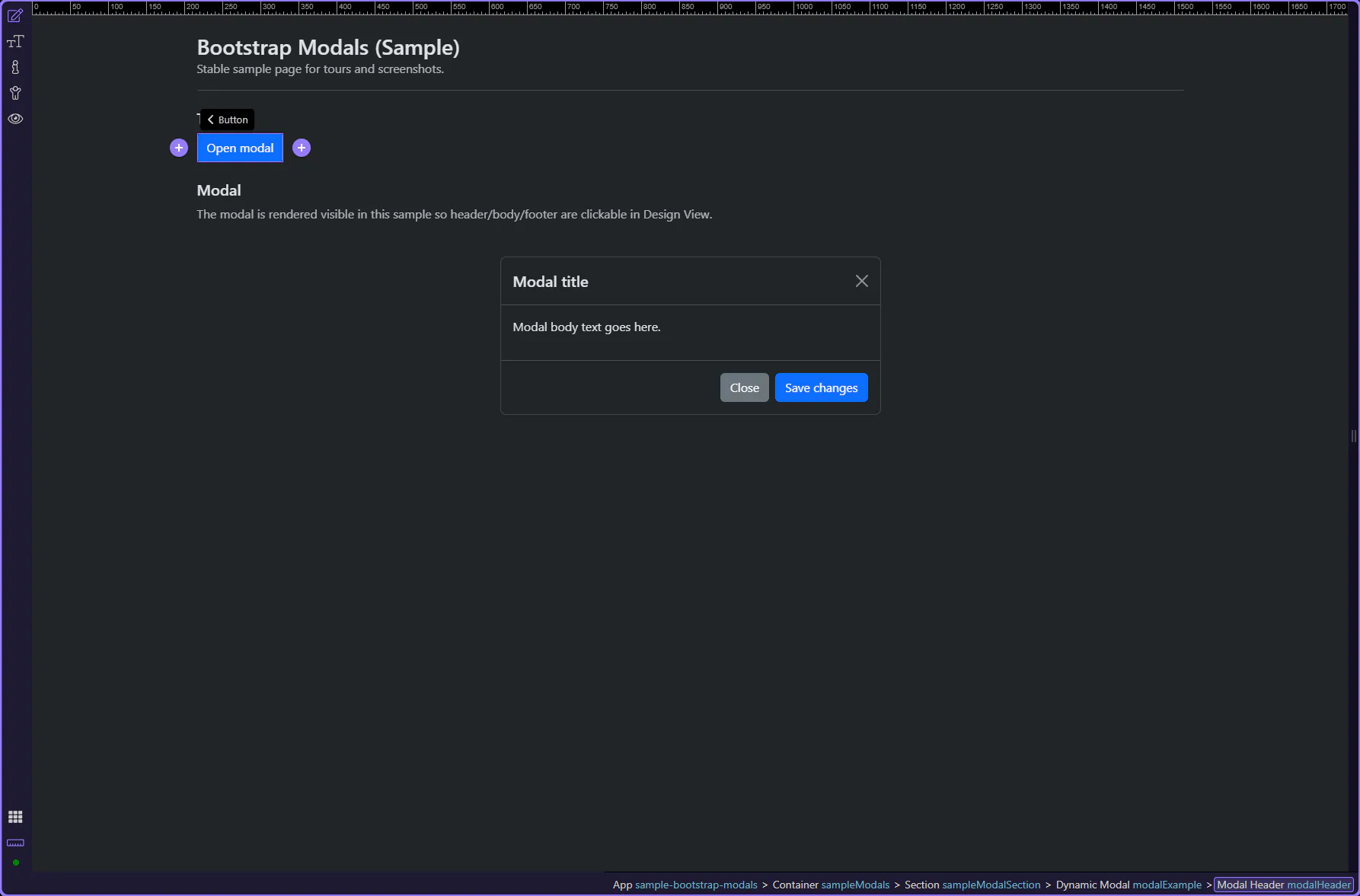Click the Open modal button

(240, 148)
